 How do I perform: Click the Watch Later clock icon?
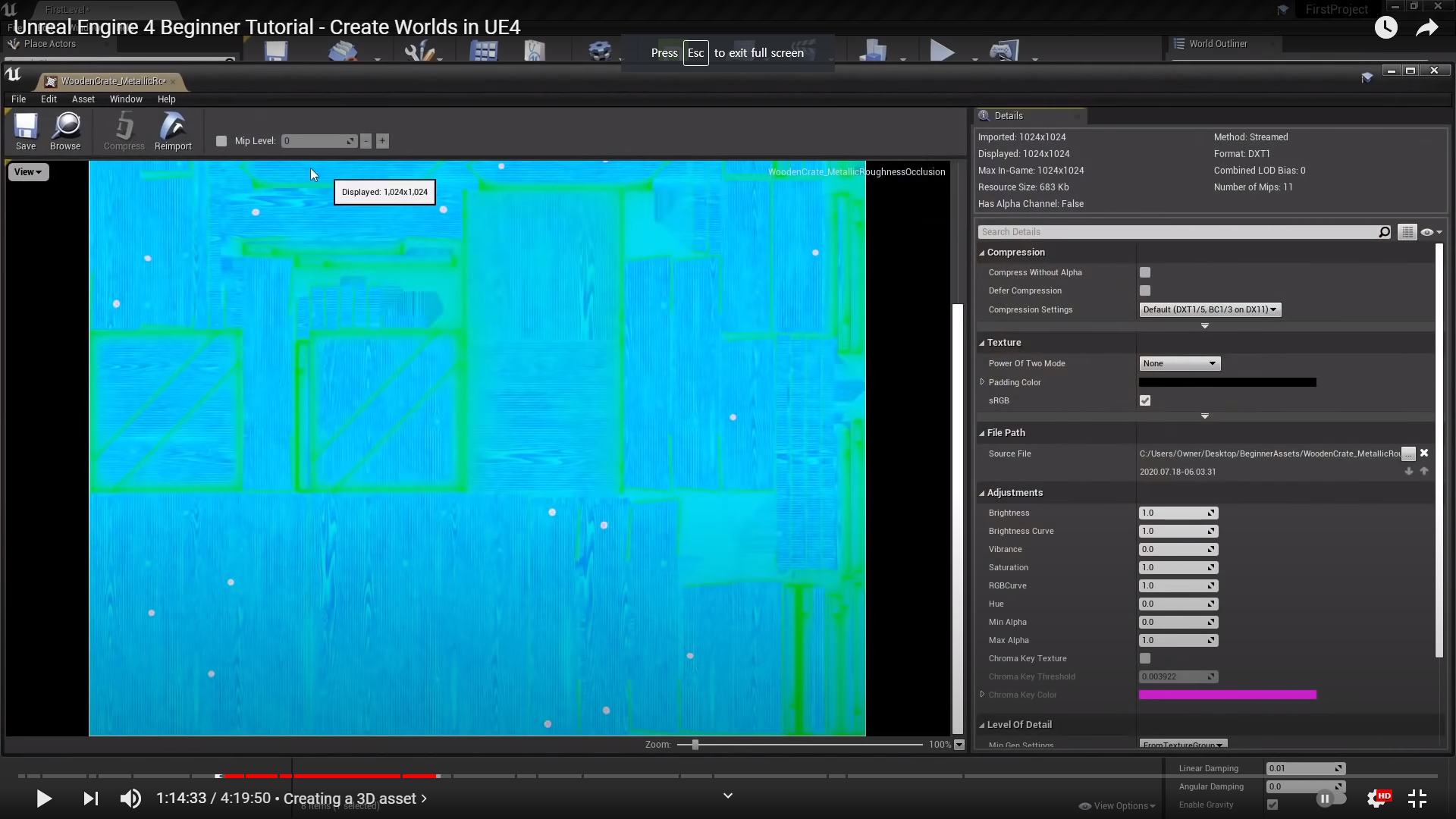pos(1385,28)
